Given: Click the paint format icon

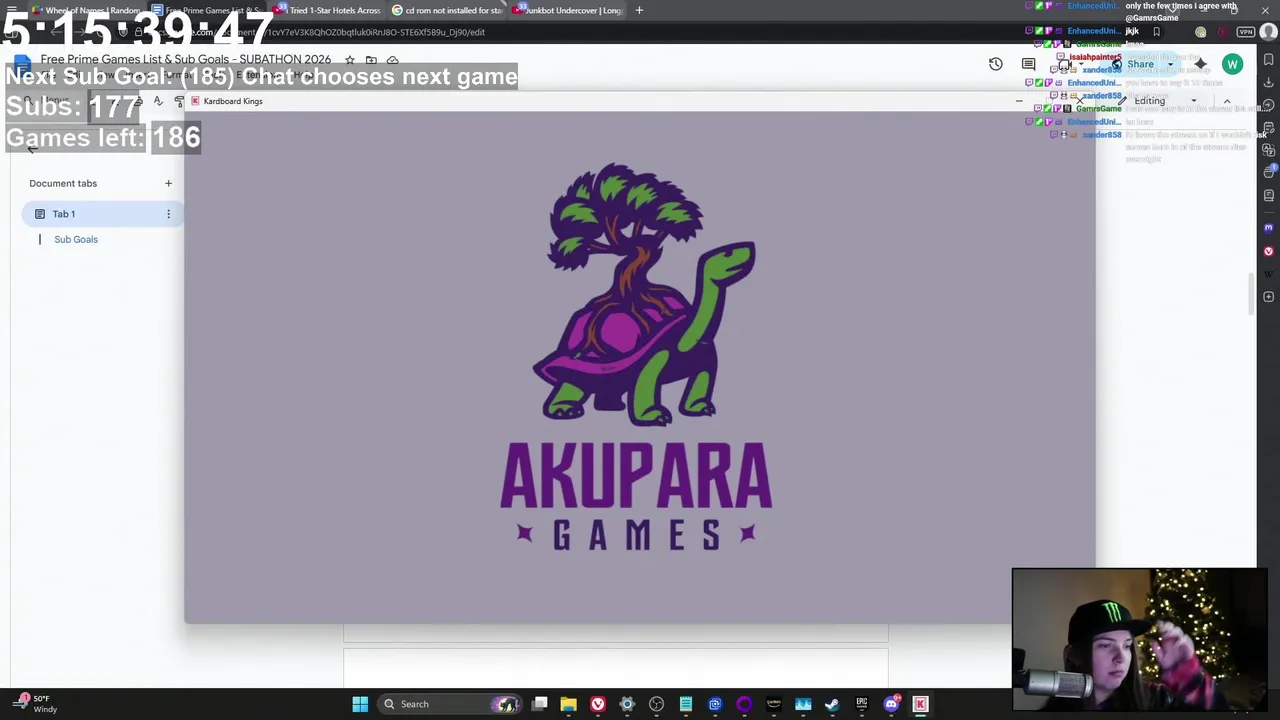Looking at the screenshot, I should (179, 101).
